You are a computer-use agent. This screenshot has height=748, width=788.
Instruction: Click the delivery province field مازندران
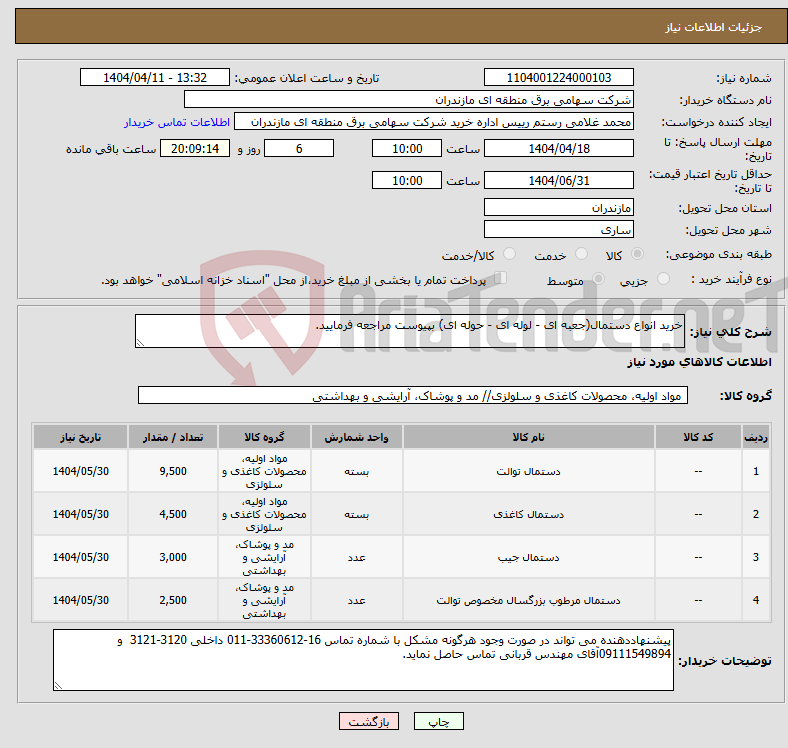[558, 207]
